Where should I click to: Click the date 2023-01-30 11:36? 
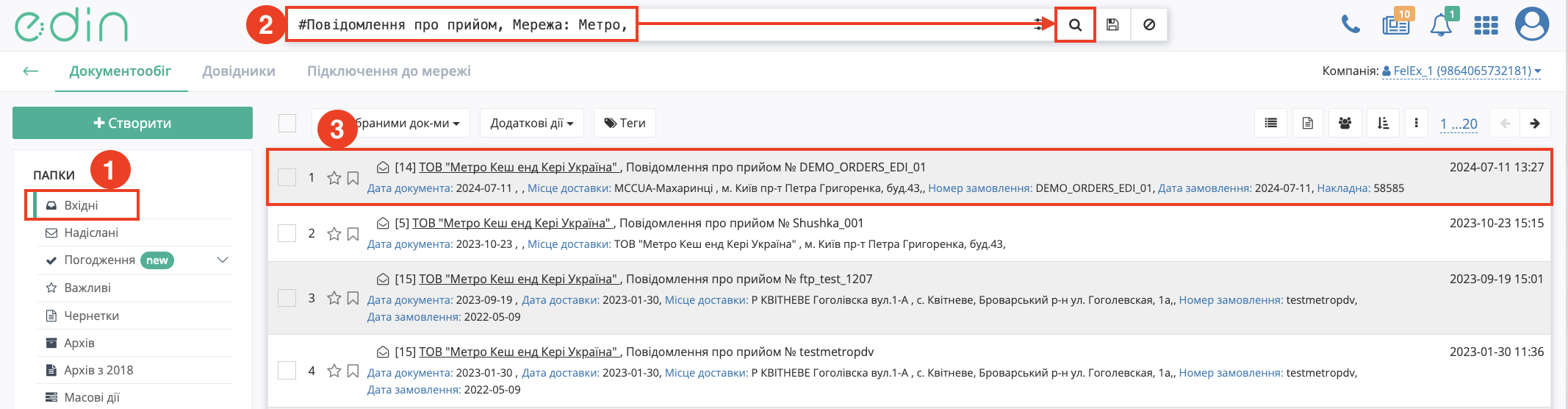(1497, 352)
